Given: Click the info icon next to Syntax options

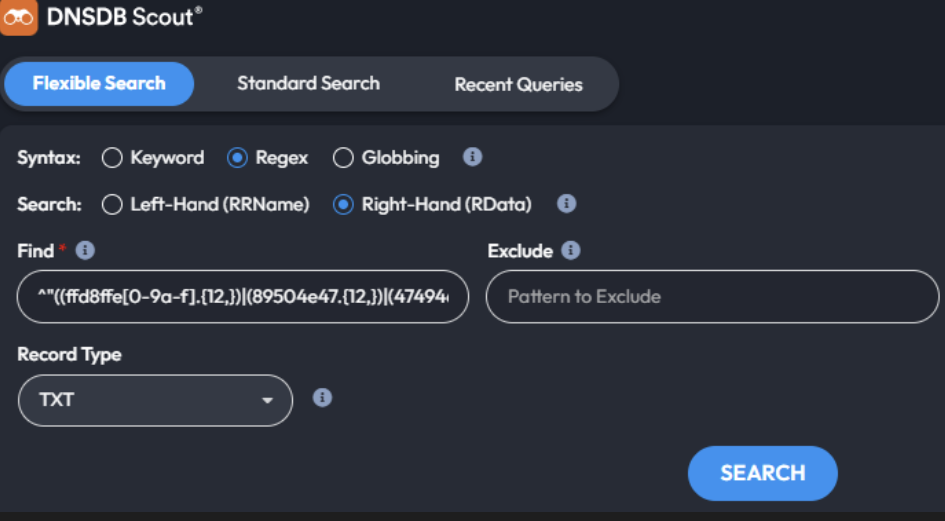Looking at the screenshot, I should click(x=473, y=157).
